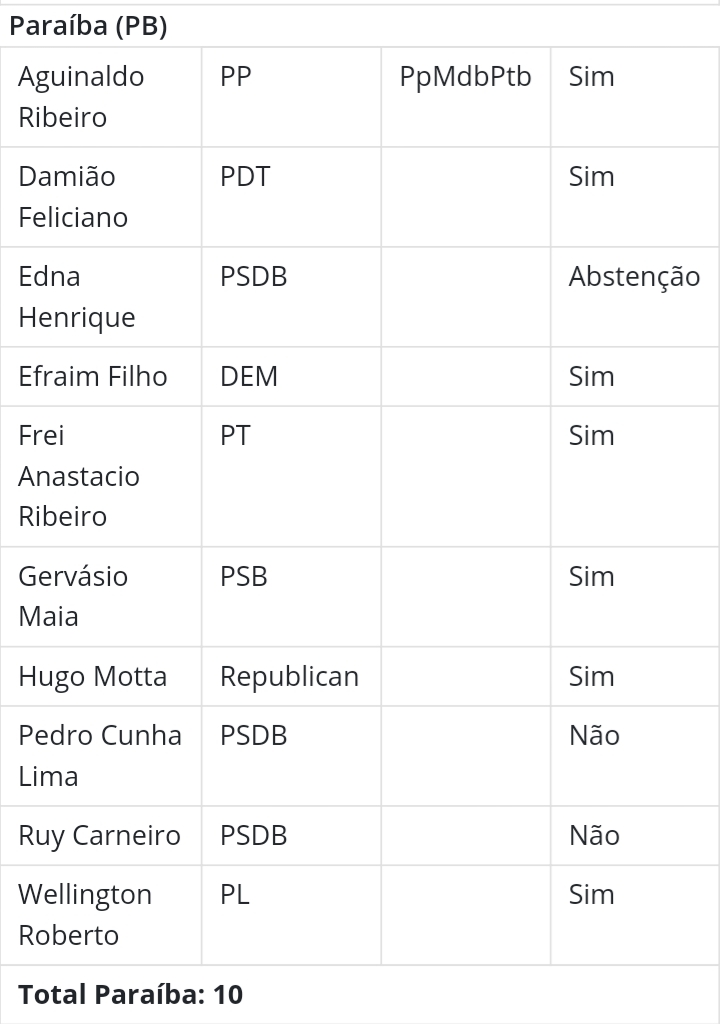Select Frei Anastacio Ribeiro's name
Viewport: 720px width, 1024px height.
[x=79, y=476]
